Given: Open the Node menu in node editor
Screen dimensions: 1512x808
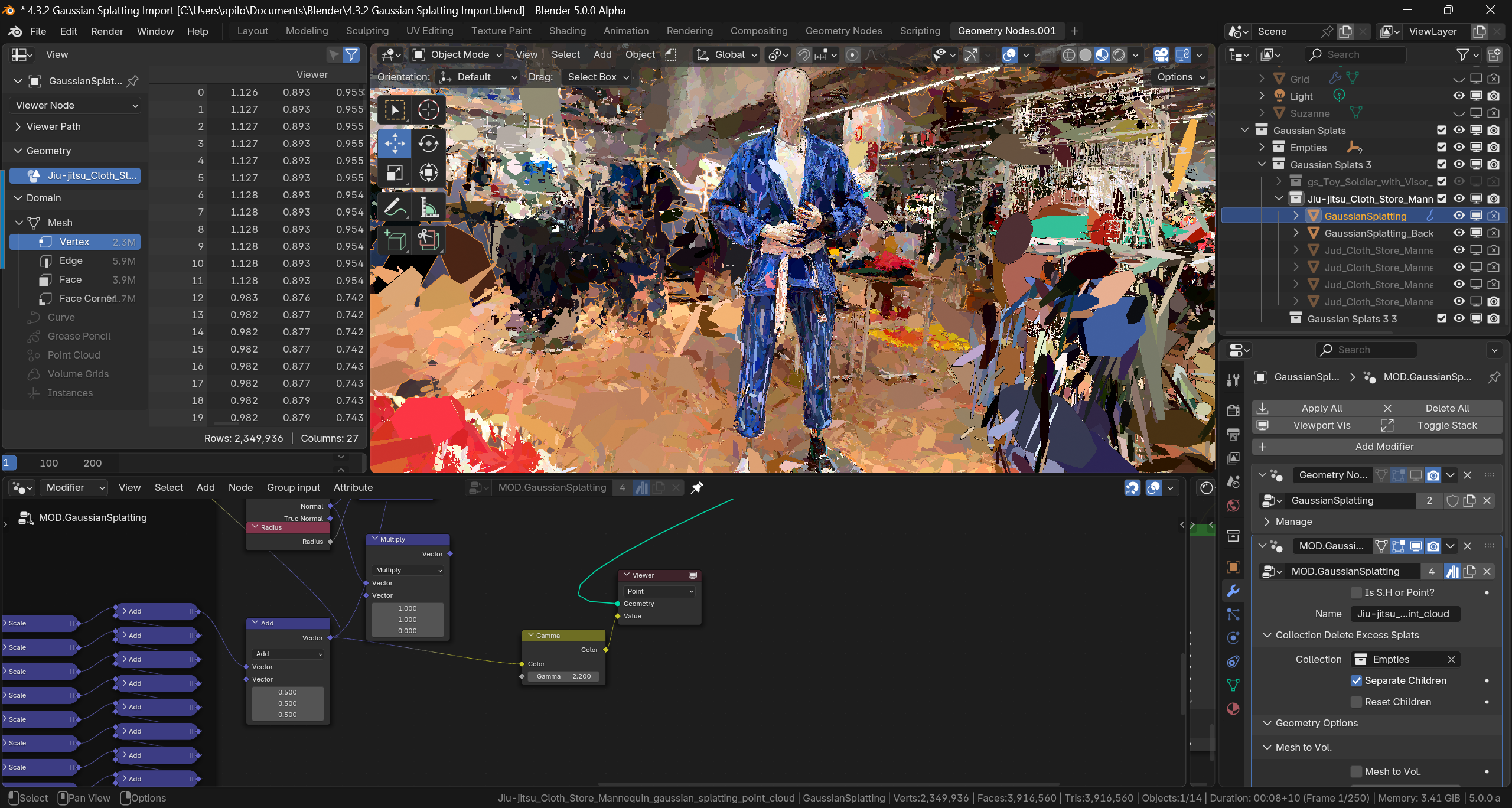Looking at the screenshot, I should pyautogui.click(x=240, y=487).
